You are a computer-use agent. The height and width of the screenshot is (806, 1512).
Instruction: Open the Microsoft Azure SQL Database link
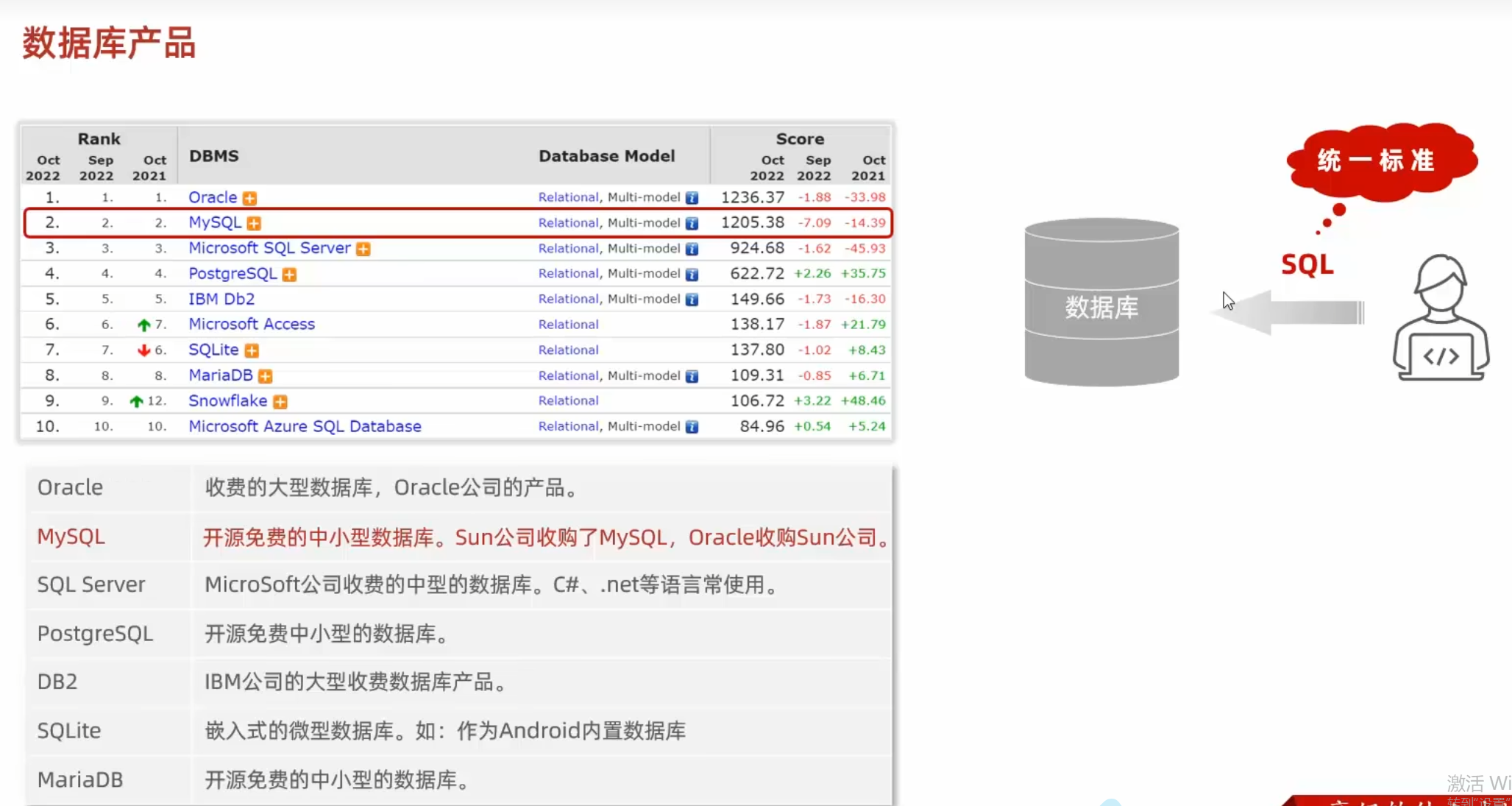[305, 426]
